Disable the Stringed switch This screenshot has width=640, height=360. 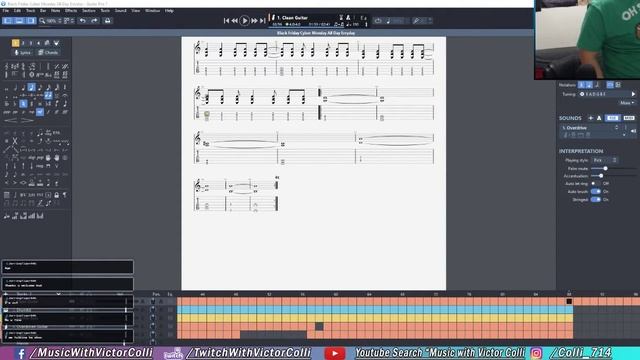(596, 200)
